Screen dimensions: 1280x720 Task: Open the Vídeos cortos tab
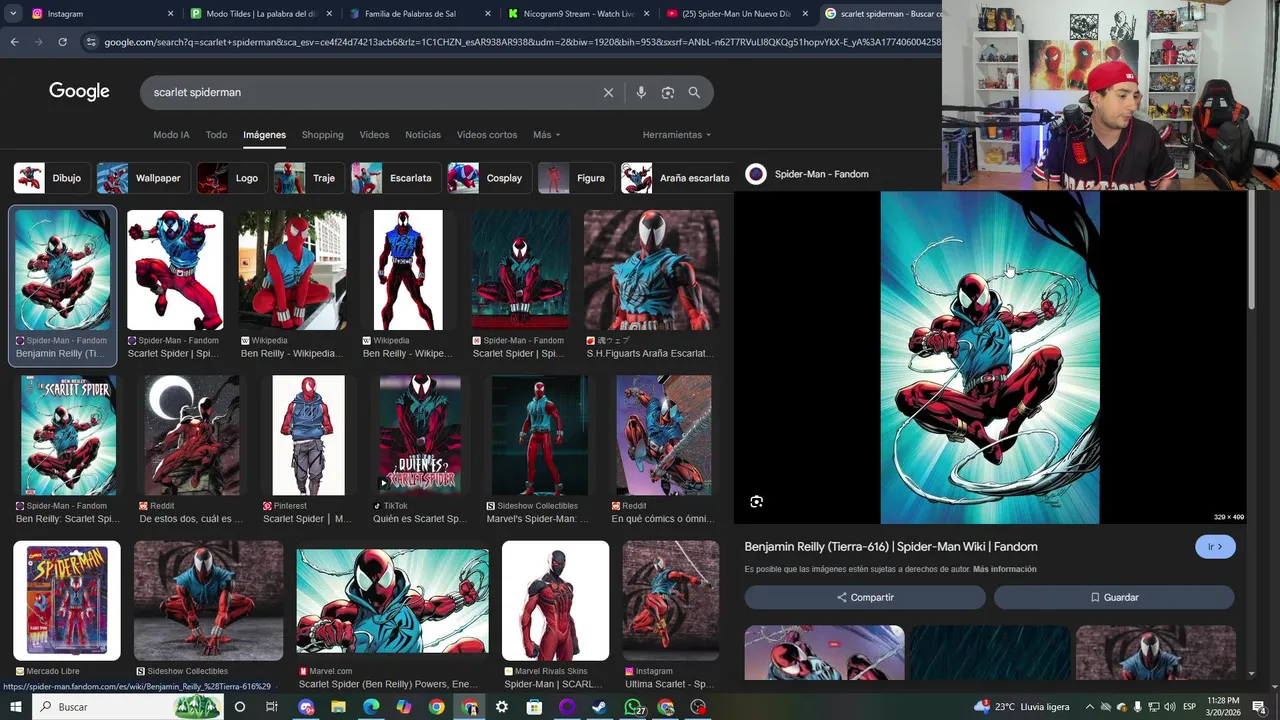(x=487, y=135)
